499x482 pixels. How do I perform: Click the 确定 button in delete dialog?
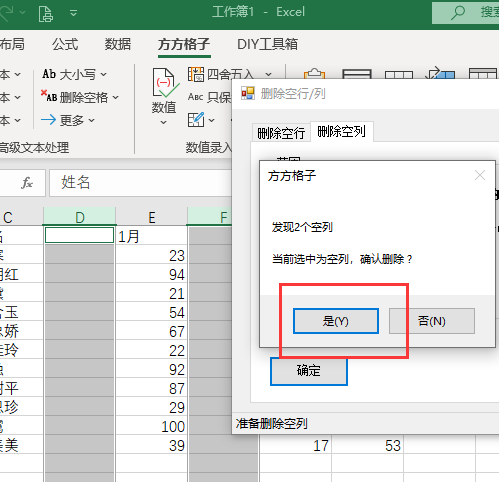(309, 371)
